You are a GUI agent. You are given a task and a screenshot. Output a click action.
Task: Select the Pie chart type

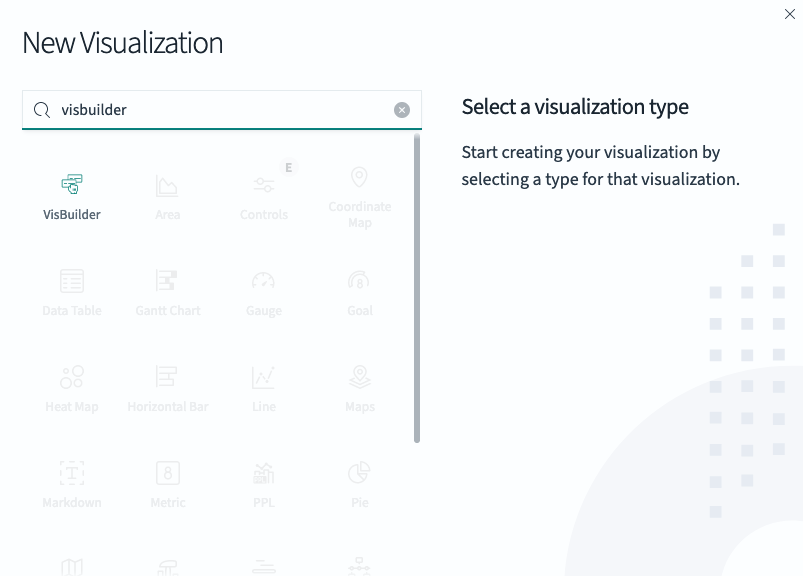pos(359,482)
